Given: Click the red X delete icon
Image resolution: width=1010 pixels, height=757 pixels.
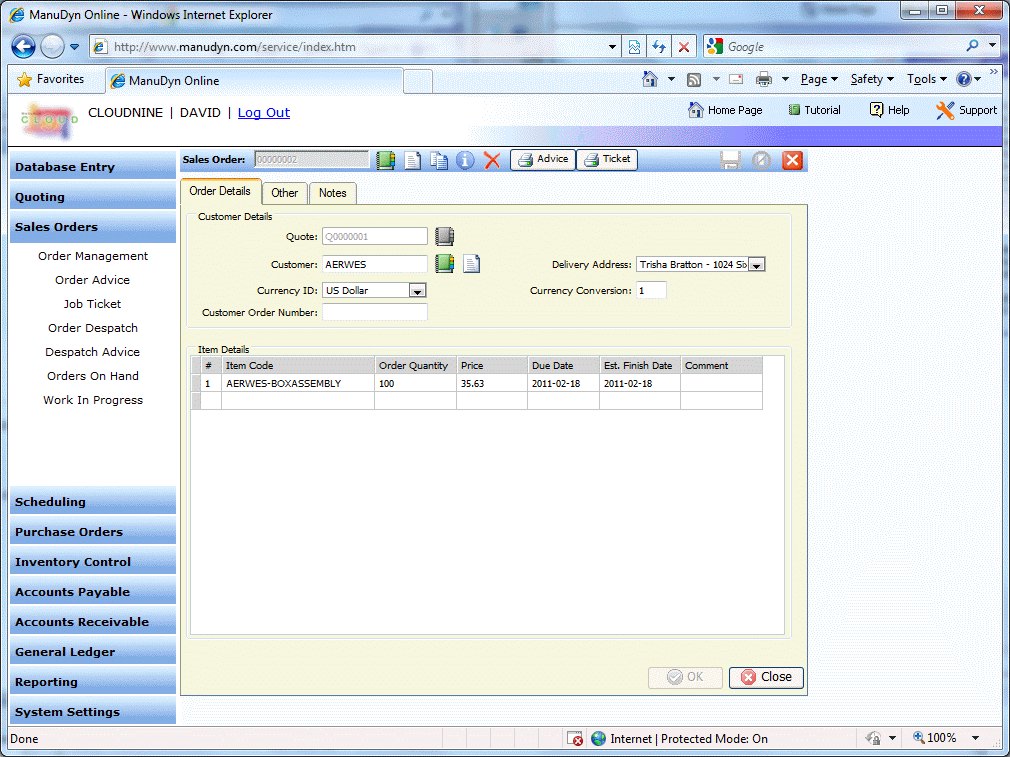Looking at the screenshot, I should (492, 160).
